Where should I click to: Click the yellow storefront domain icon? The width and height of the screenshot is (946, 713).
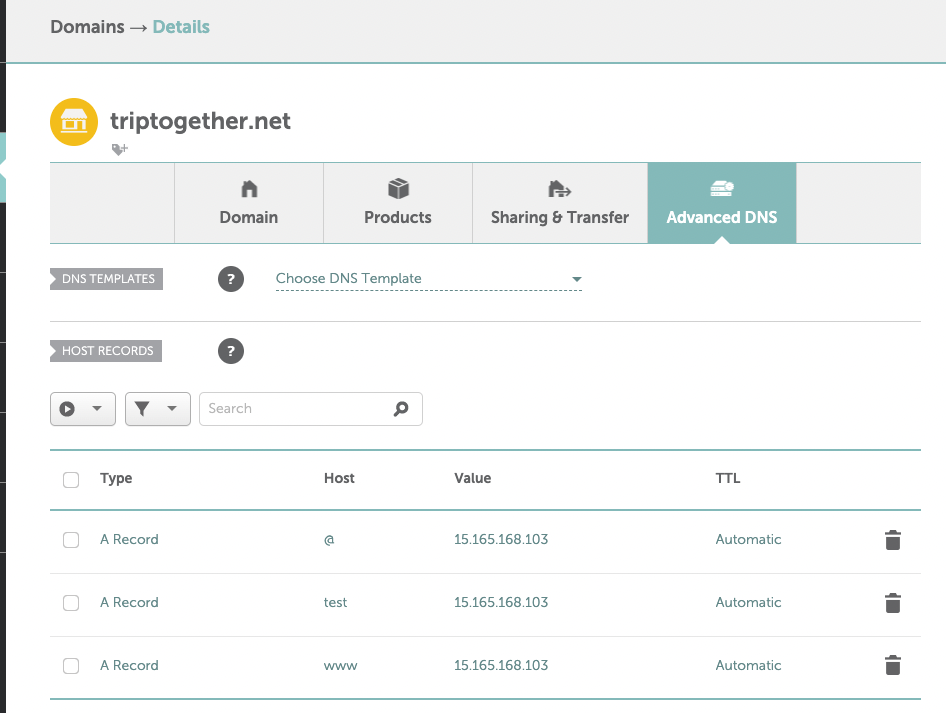(74, 122)
